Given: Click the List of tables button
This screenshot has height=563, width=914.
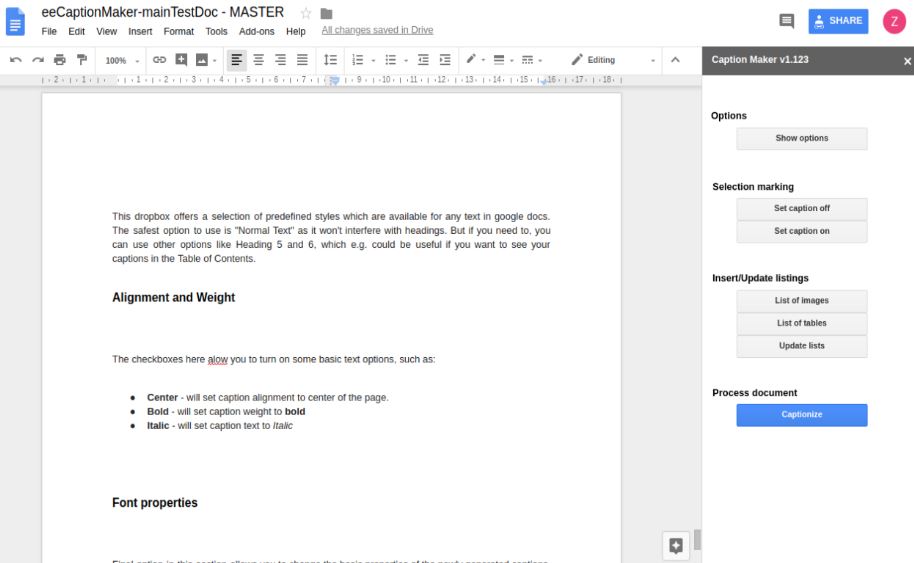Looking at the screenshot, I should coord(801,323).
